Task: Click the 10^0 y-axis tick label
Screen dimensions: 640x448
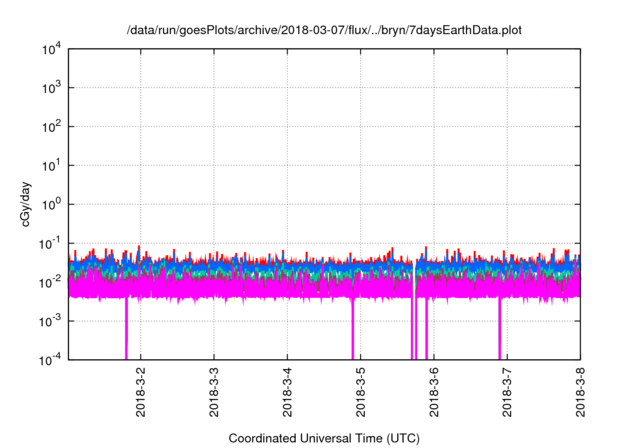Action: pyautogui.click(x=52, y=204)
